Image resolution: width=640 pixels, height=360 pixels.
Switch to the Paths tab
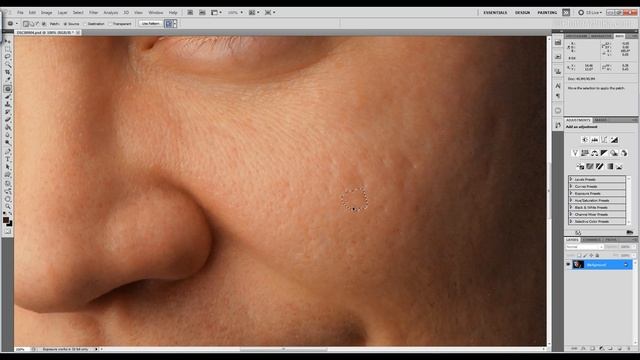611,240
